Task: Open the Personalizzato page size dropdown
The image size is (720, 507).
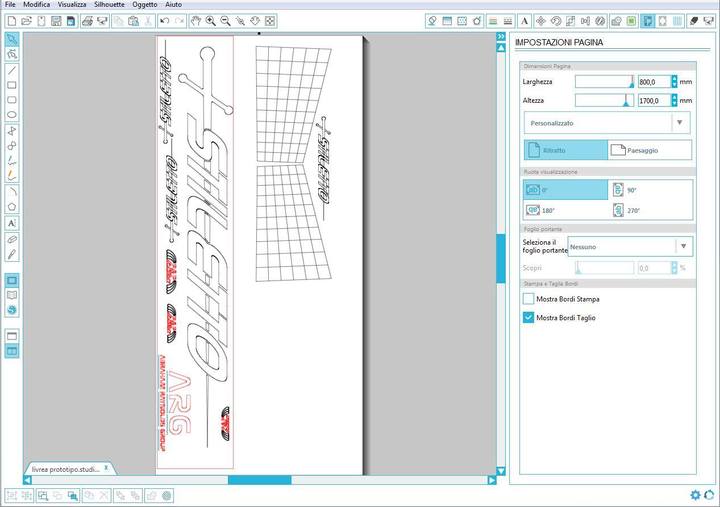Action: 607,123
